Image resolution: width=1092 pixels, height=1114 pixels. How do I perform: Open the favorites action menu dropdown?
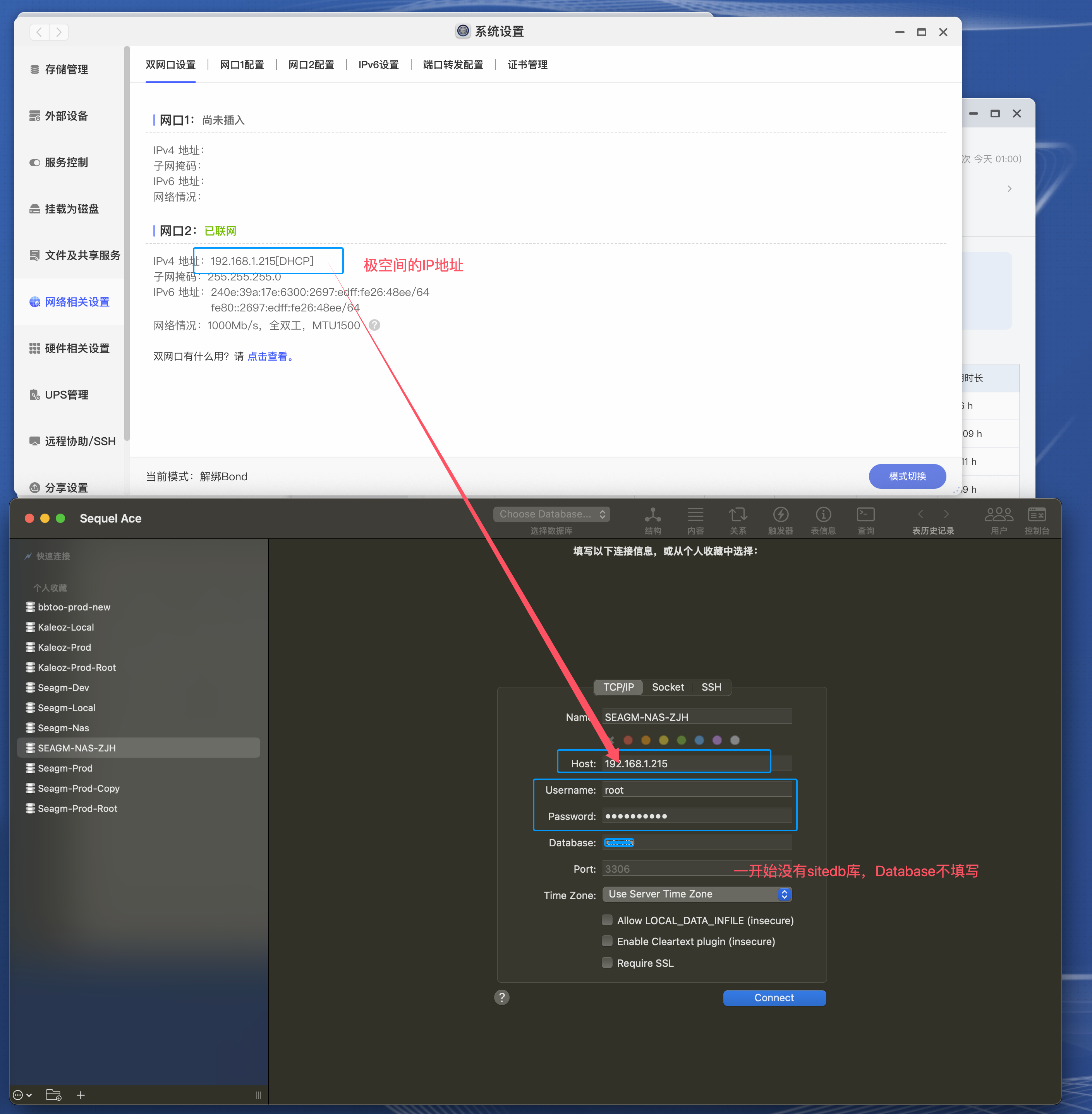click(22, 1095)
